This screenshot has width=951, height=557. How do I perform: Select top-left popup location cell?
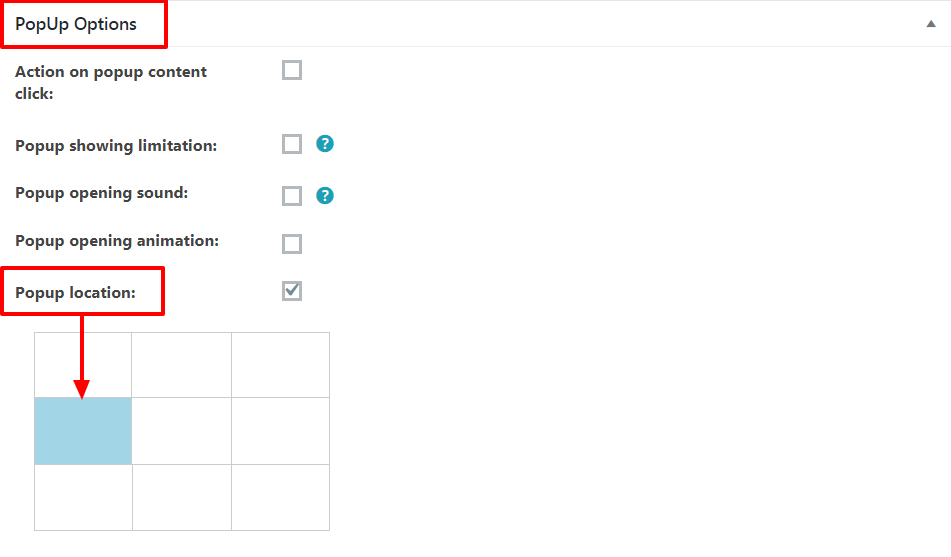(83, 365)
